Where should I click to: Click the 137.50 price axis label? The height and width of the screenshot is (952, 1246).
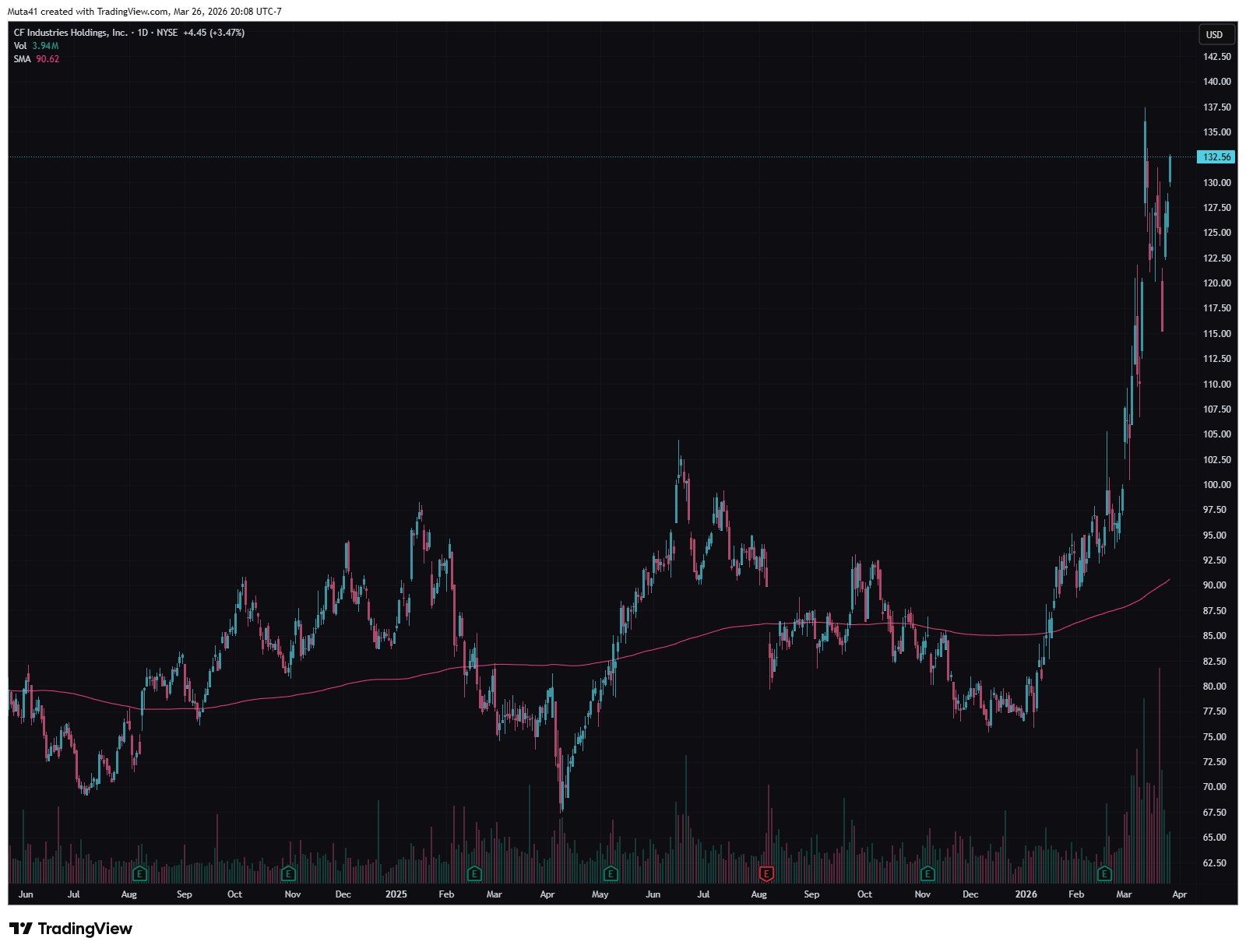(x=1217, y=107)
